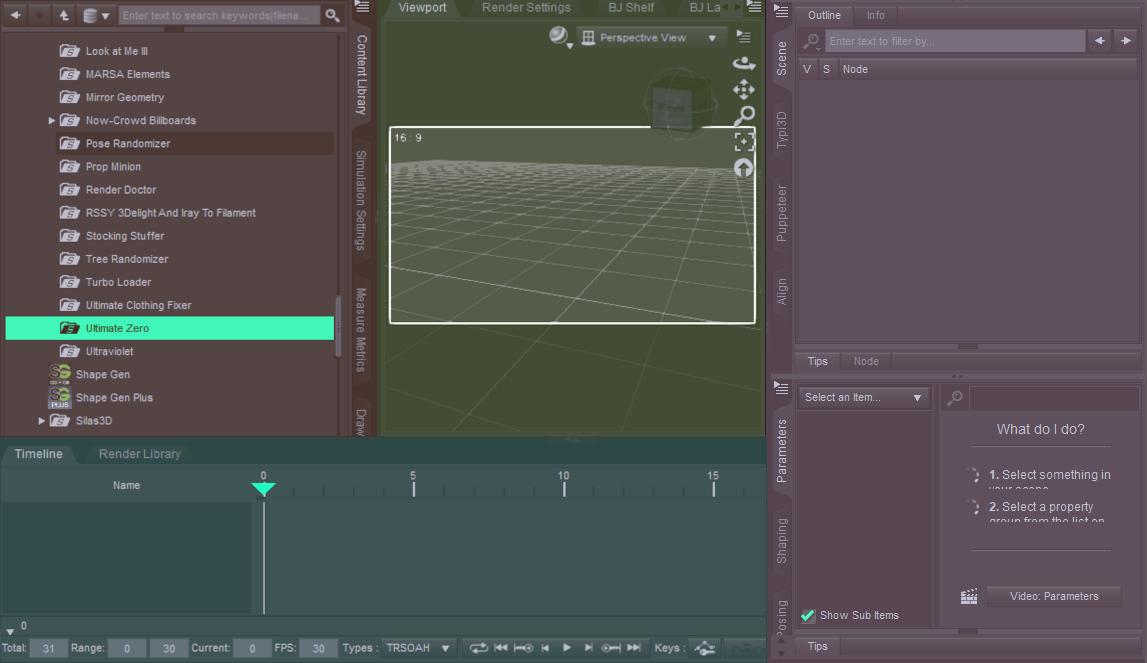Viewport: 1147px width, 663px height.
Task: Play the timeline animation
Action: coord(567,648)
